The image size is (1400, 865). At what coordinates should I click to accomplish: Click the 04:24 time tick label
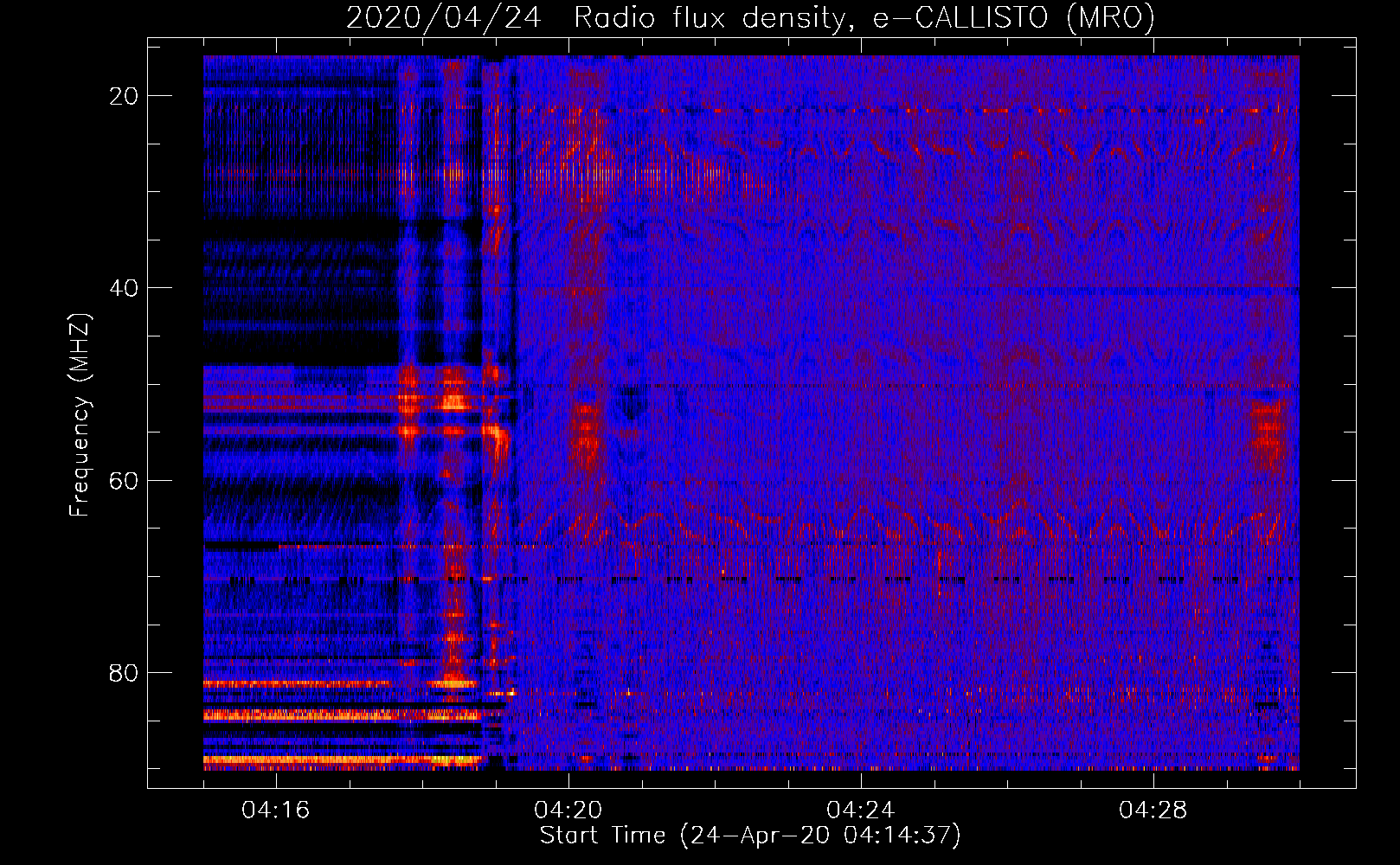coord(861,810)
